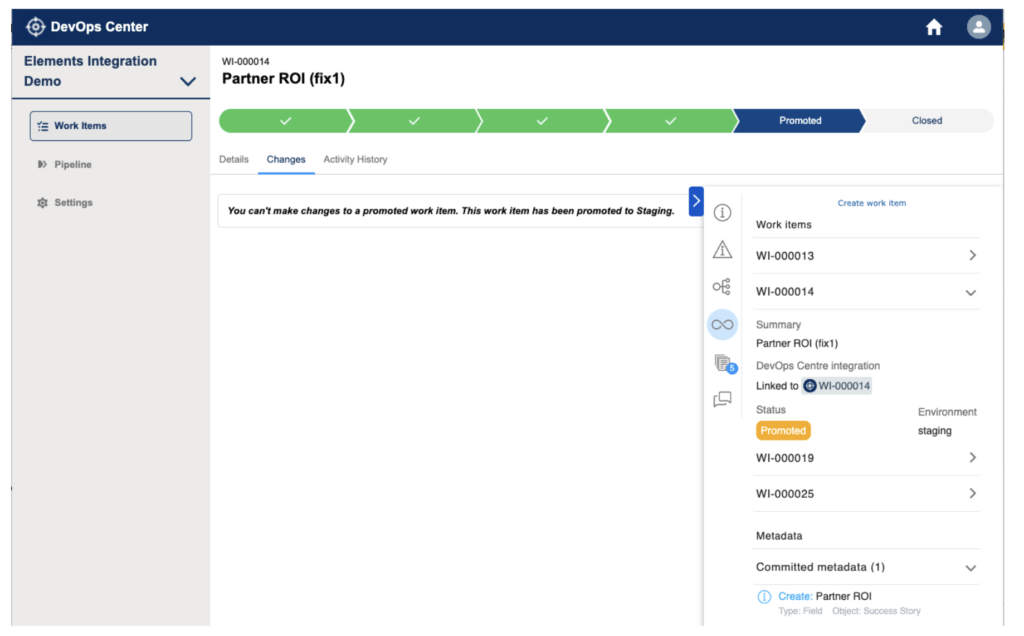Switch to the Activity History tab
Image resolution: width=1024 pixels, height=636 pixels.
coord(355,160)
